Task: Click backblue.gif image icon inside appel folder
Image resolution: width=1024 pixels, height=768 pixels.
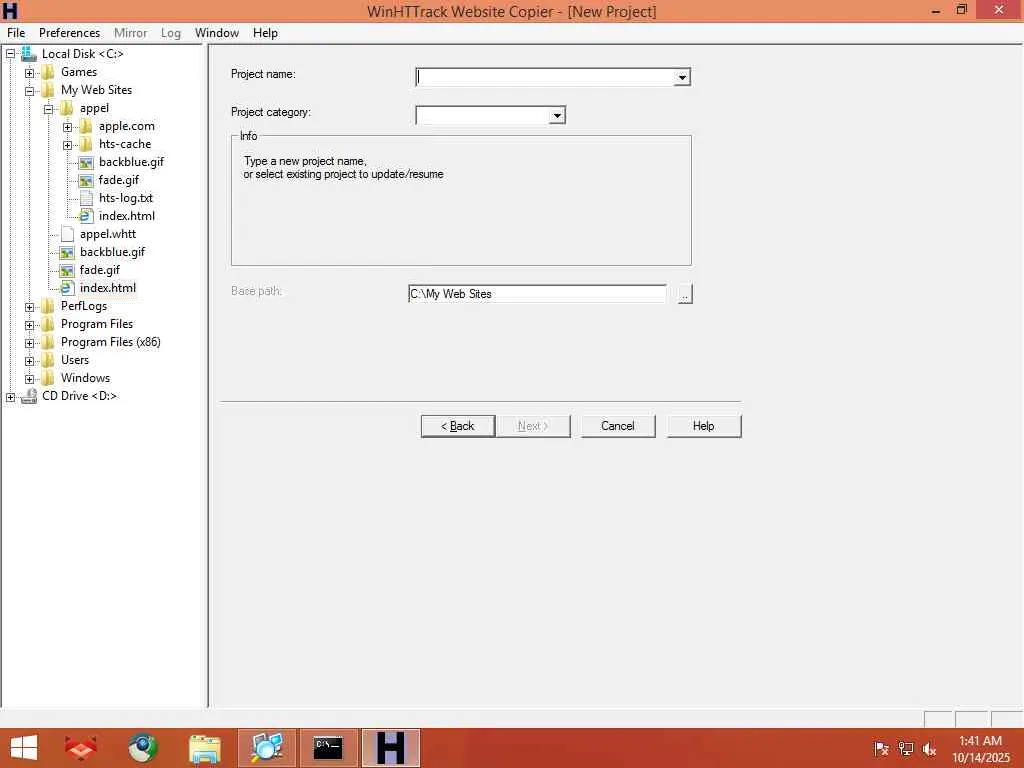Action: tap(86, 163)
